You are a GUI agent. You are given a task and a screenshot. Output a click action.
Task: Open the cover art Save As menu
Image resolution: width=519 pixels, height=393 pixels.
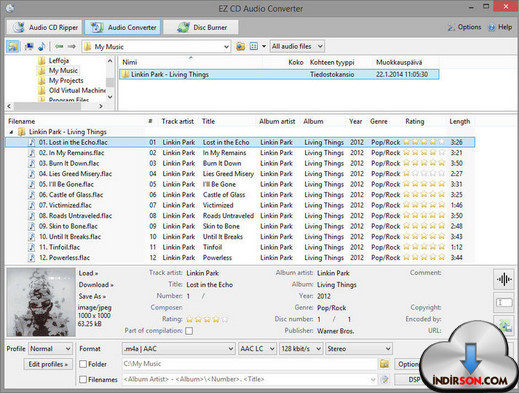(92, 296)
